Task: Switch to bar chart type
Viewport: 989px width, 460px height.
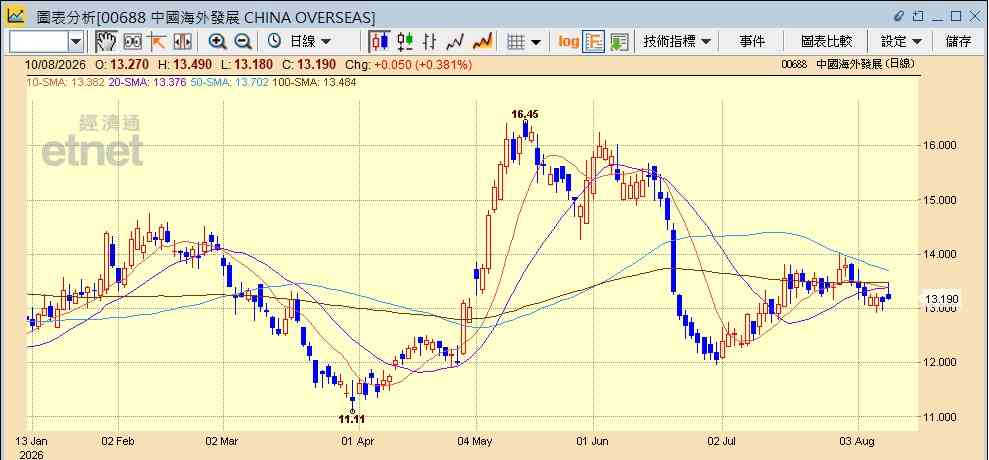Action: tap(430, 42)
